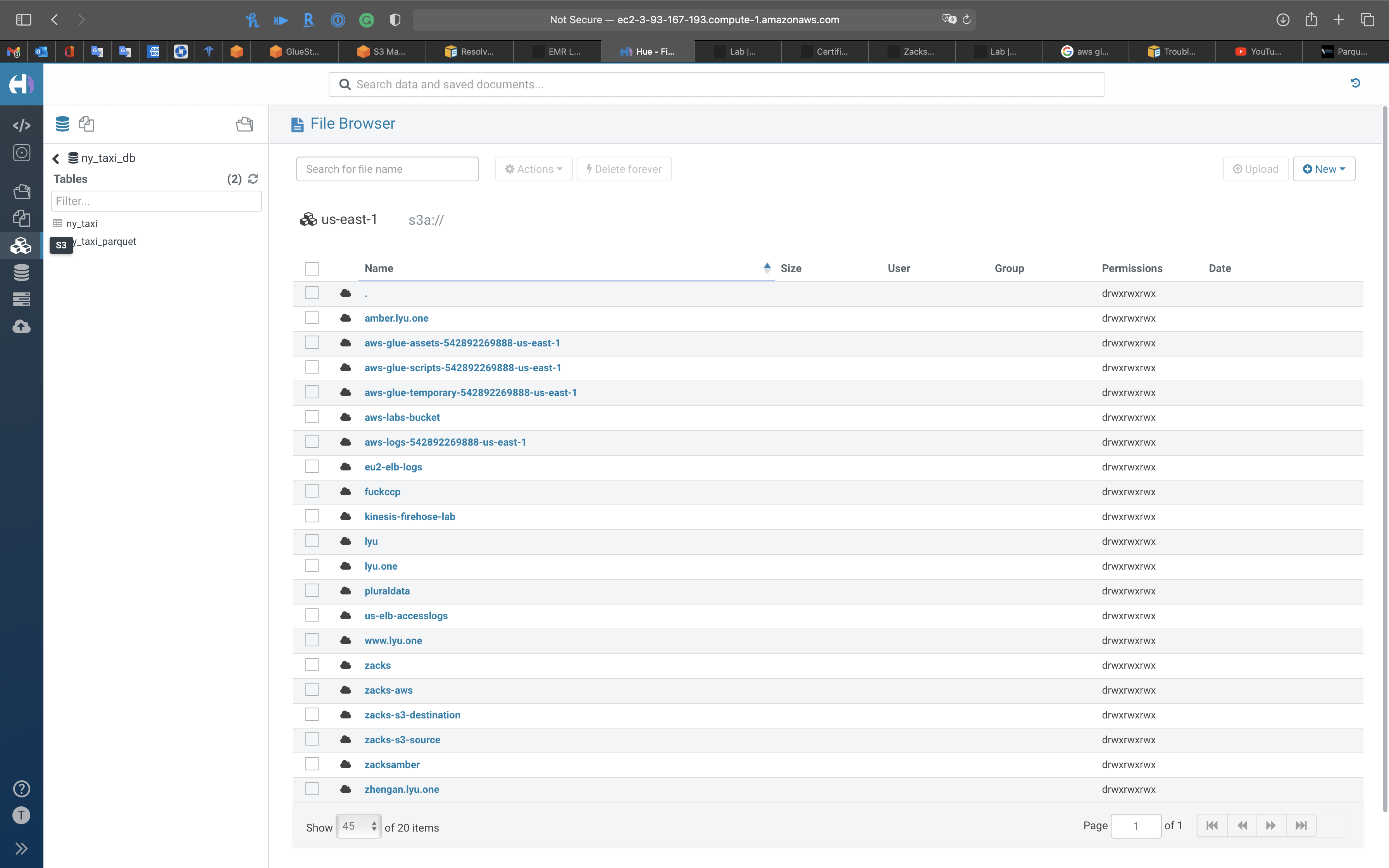1389x868 pixels.
Task: Open the Show items-per-page dropdown
Action: tap(358, 826)
